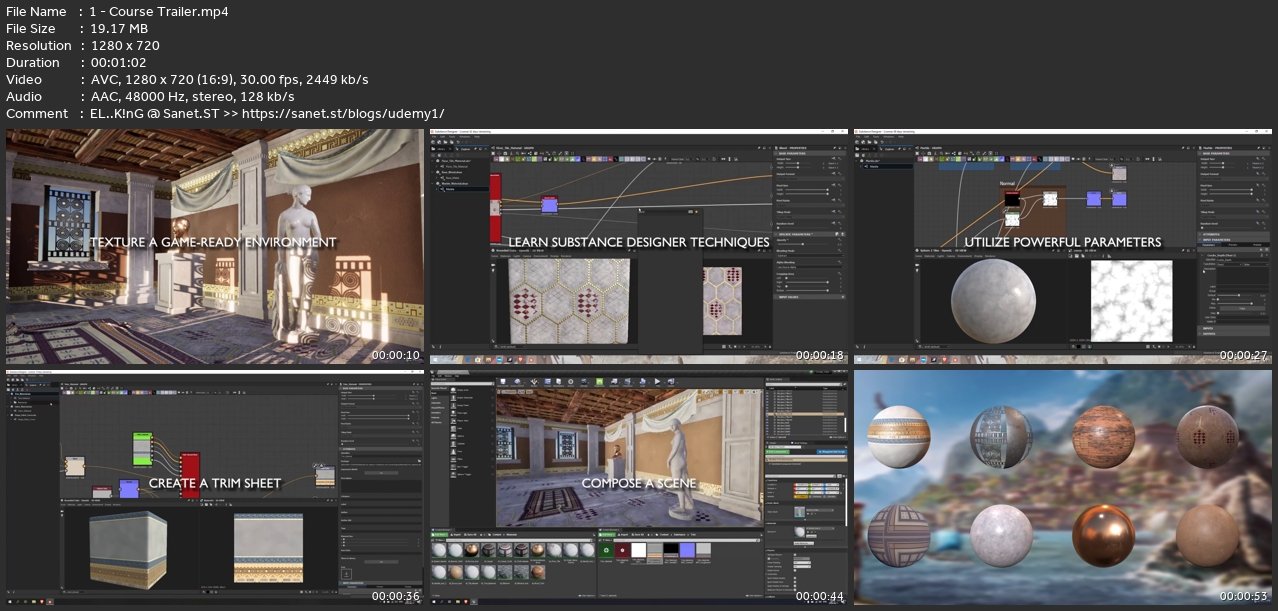The height and width of the screenshot is (611, 1278).
Task: Click the 00:00:10 timestamp
Action: (x=396, y=355)
